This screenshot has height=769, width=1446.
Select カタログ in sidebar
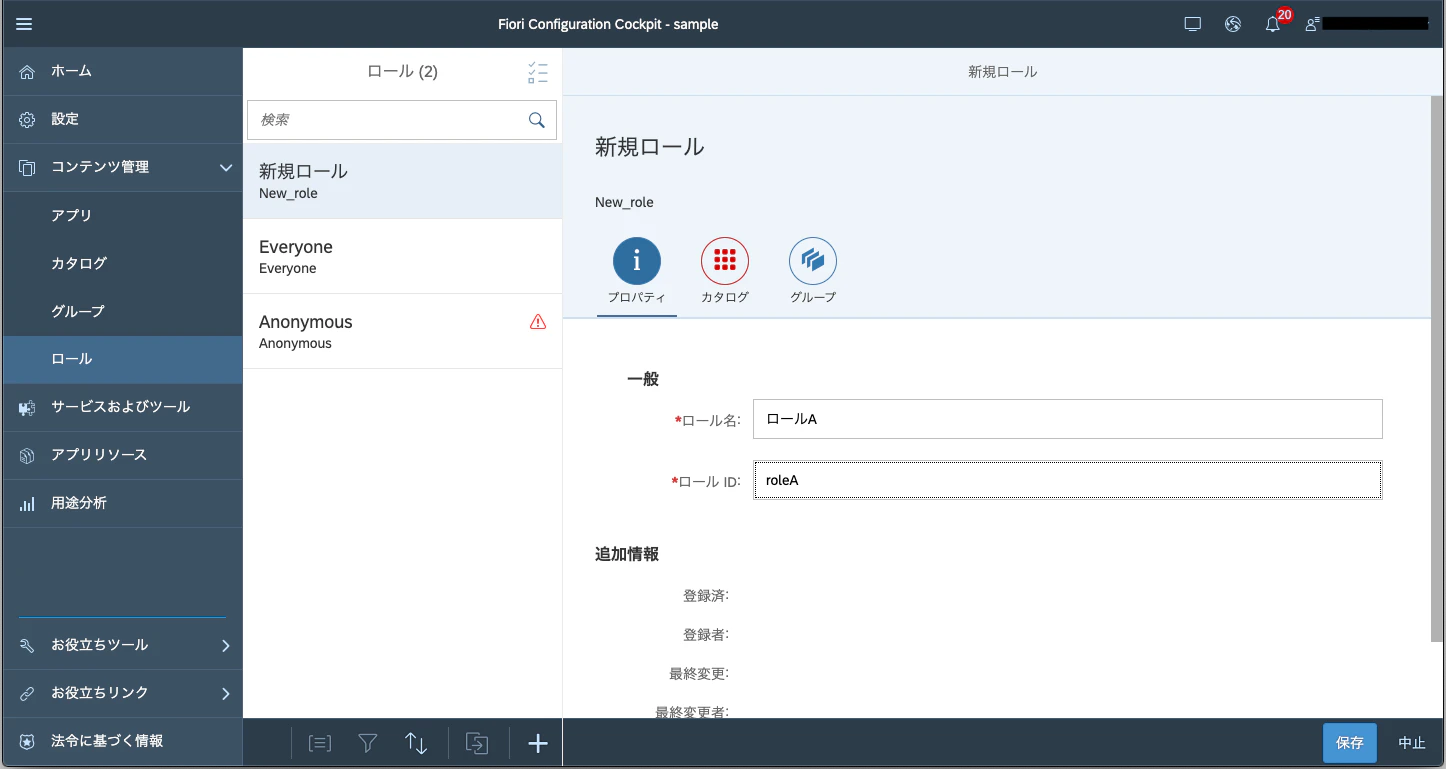pos(122,263)
